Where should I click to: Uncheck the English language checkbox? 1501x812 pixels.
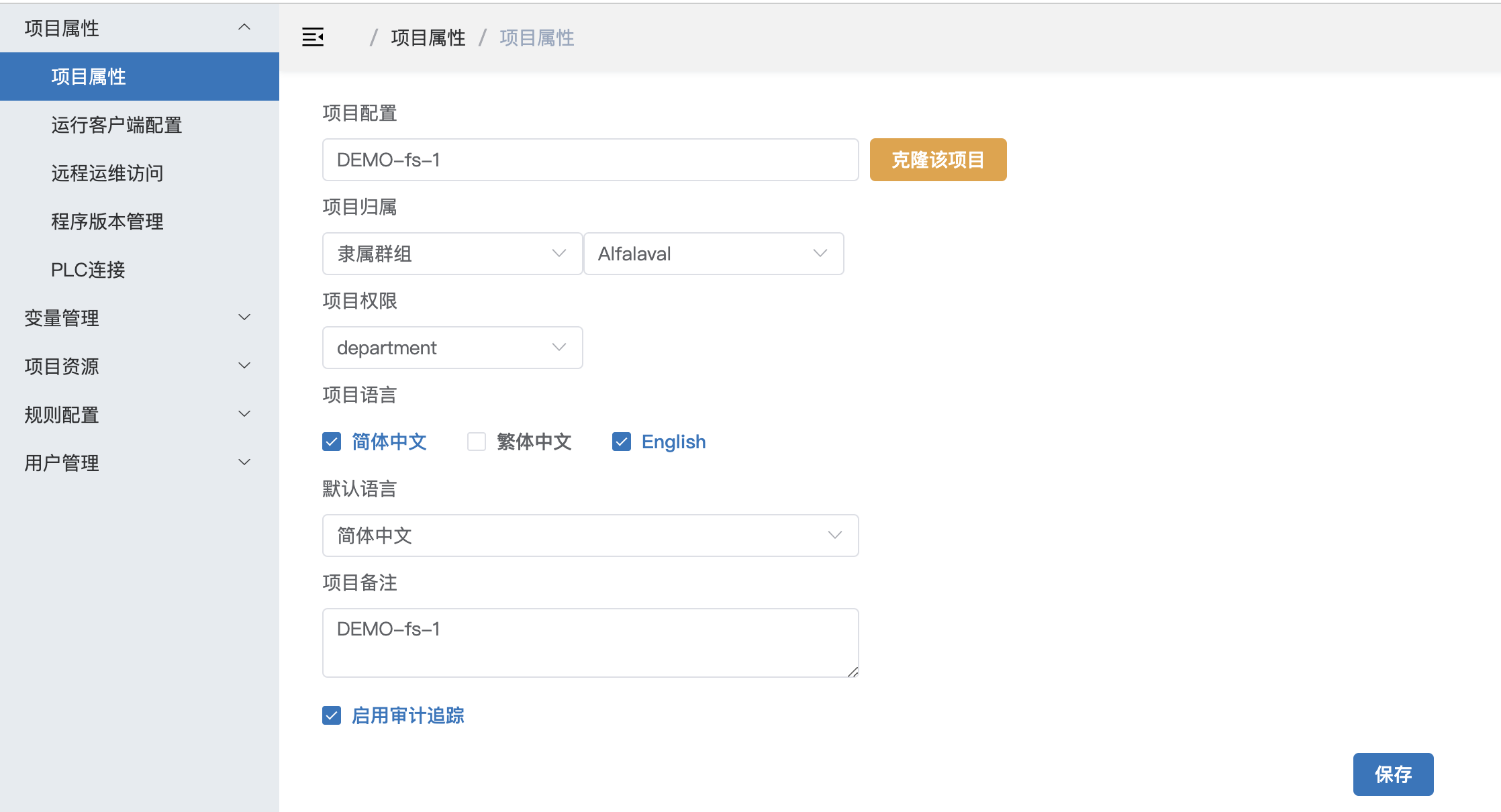click(x=622, y=442)
